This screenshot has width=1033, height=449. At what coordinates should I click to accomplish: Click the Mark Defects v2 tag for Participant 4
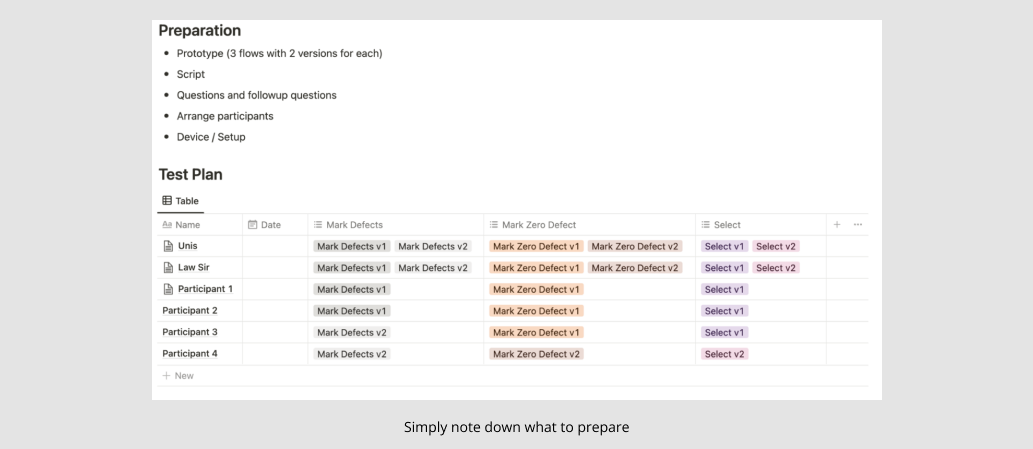point(352,354)
